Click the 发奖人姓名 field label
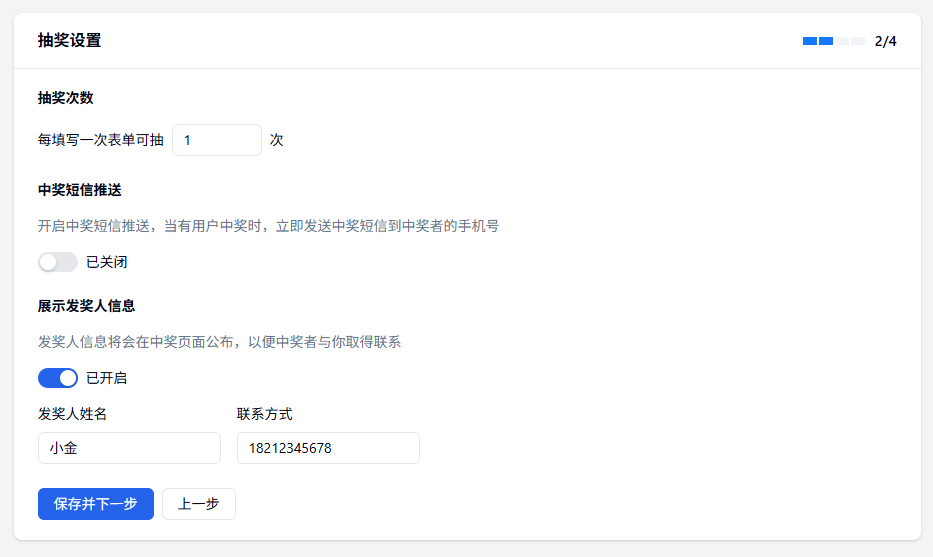Viewport: 933px width, 557px height. click(72, 414)
